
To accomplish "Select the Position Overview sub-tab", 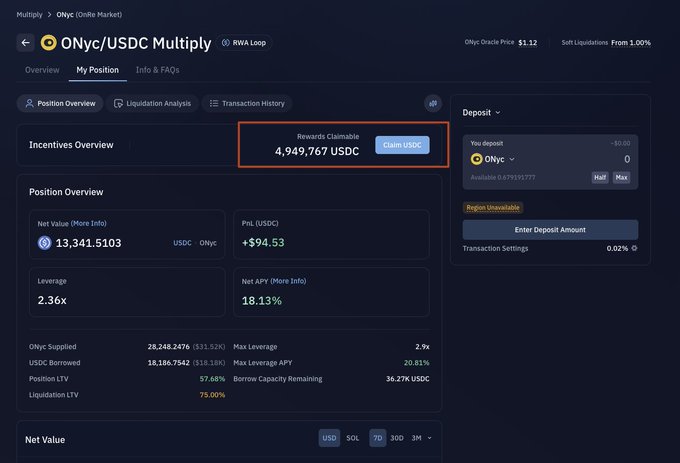I will tap(60, 103).
